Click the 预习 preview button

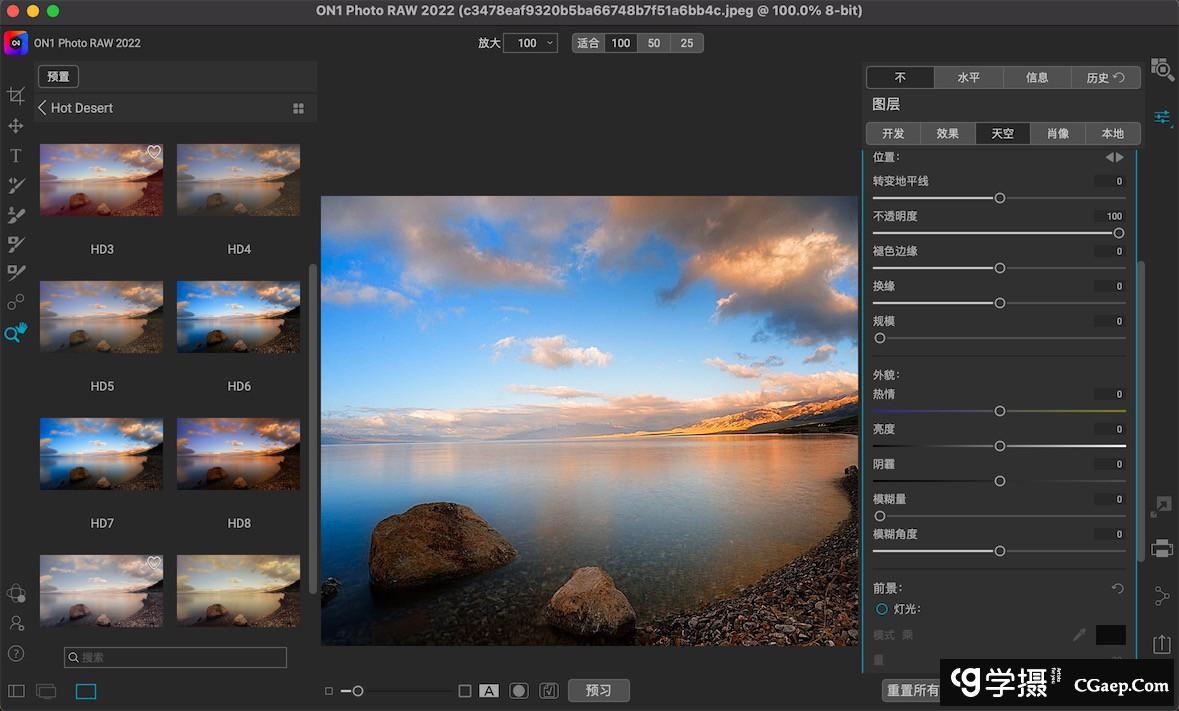pos(598,691)
